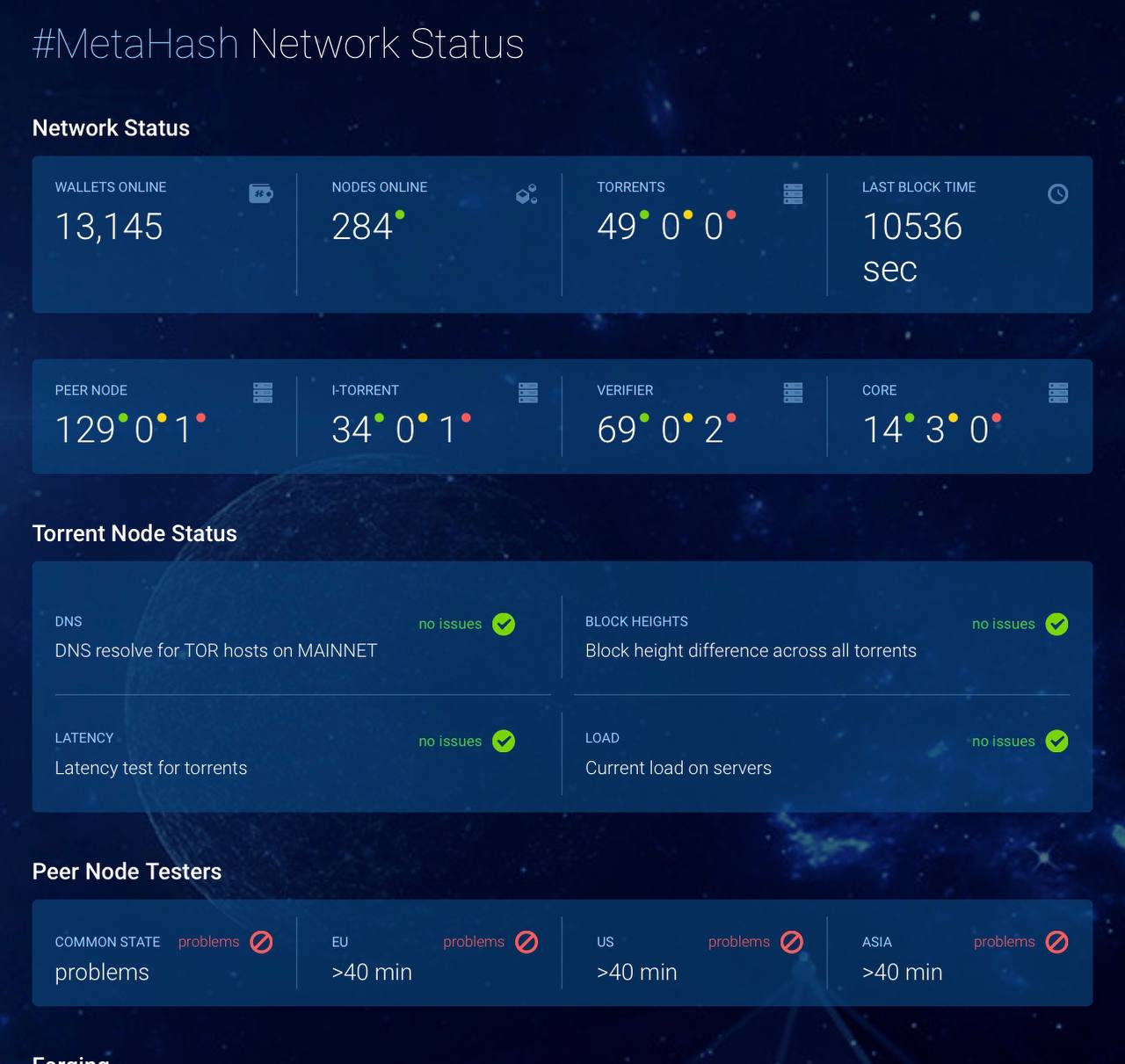Image resolution: width=1125 pixels, height=1064 pixels.
Task: Click the US '>40 min' value
Action: tap(637, 973)
